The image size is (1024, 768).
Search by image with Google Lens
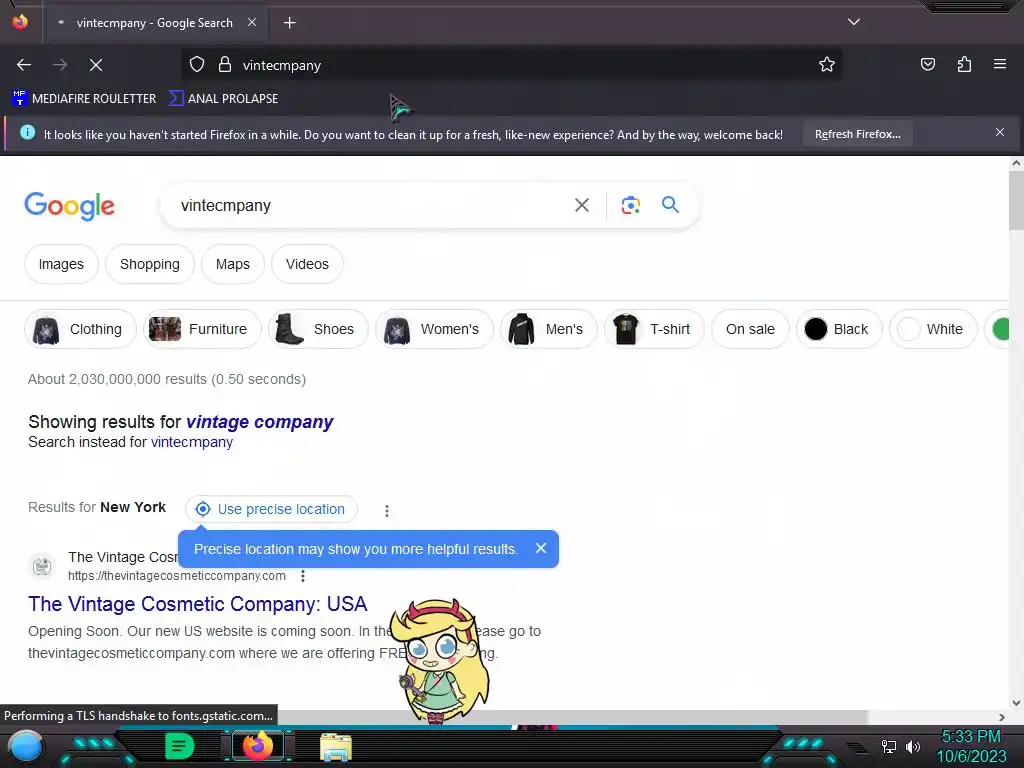click(x=630, y=206)
